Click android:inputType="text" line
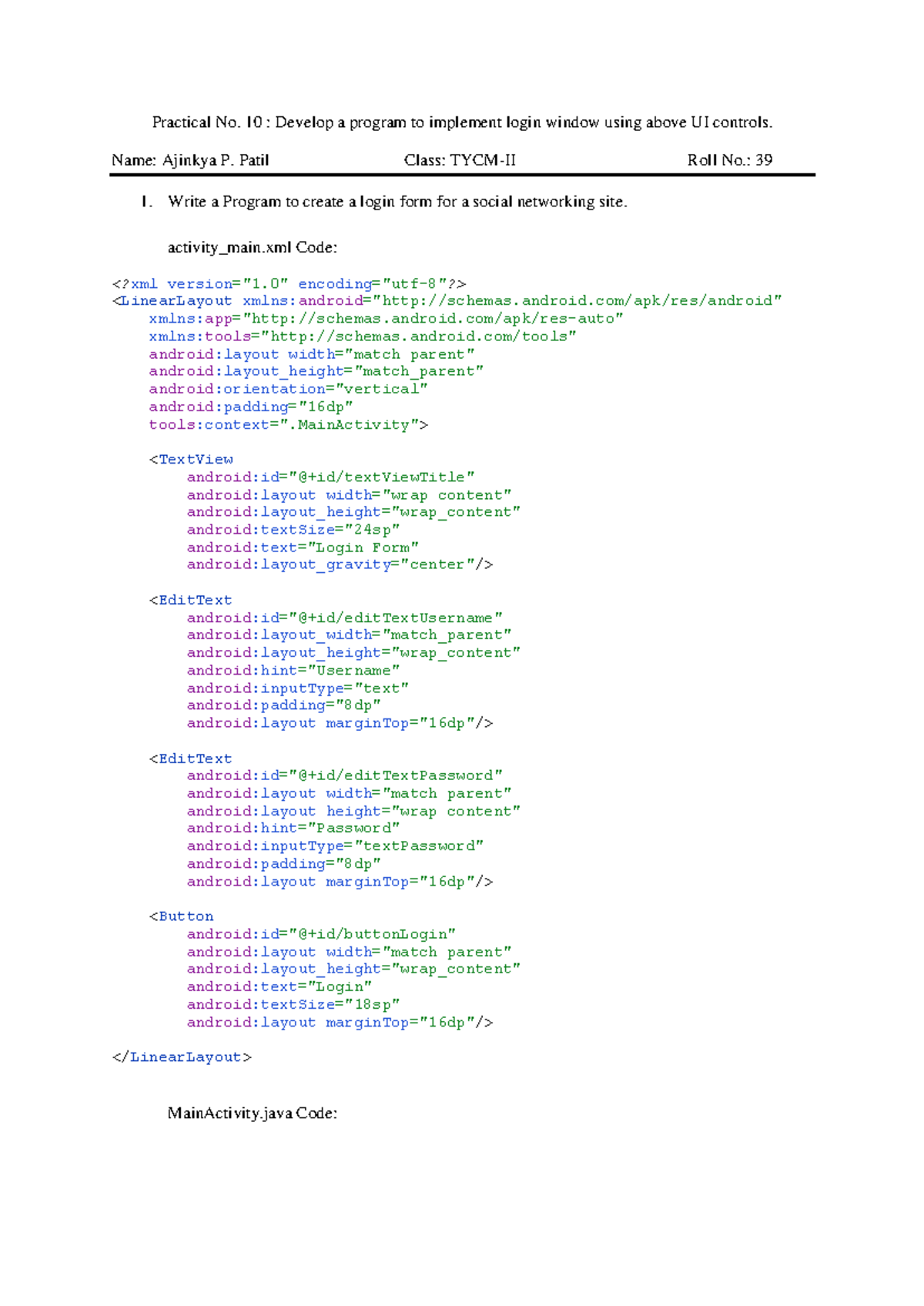This screenshot has width=924, height=1306. 298,688
